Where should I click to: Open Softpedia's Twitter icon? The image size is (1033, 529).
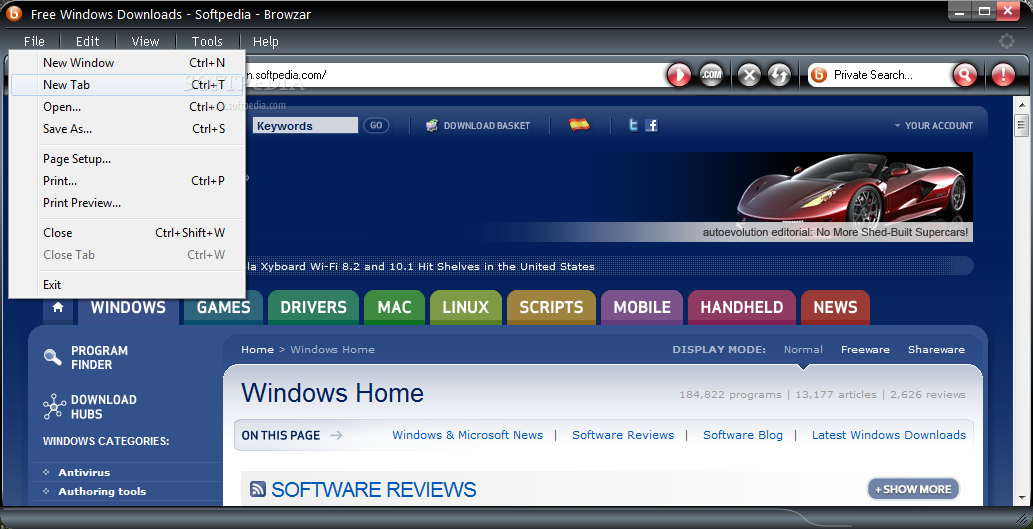633,125
